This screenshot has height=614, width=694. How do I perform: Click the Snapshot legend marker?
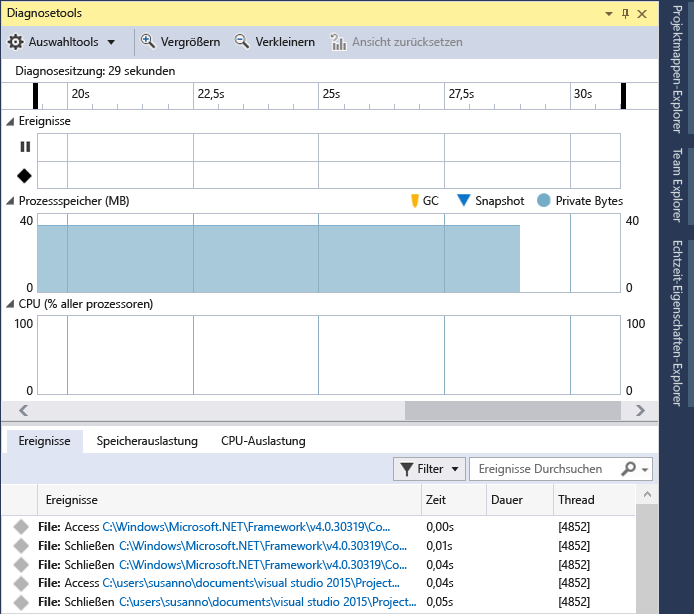click(x=463, y=200)
